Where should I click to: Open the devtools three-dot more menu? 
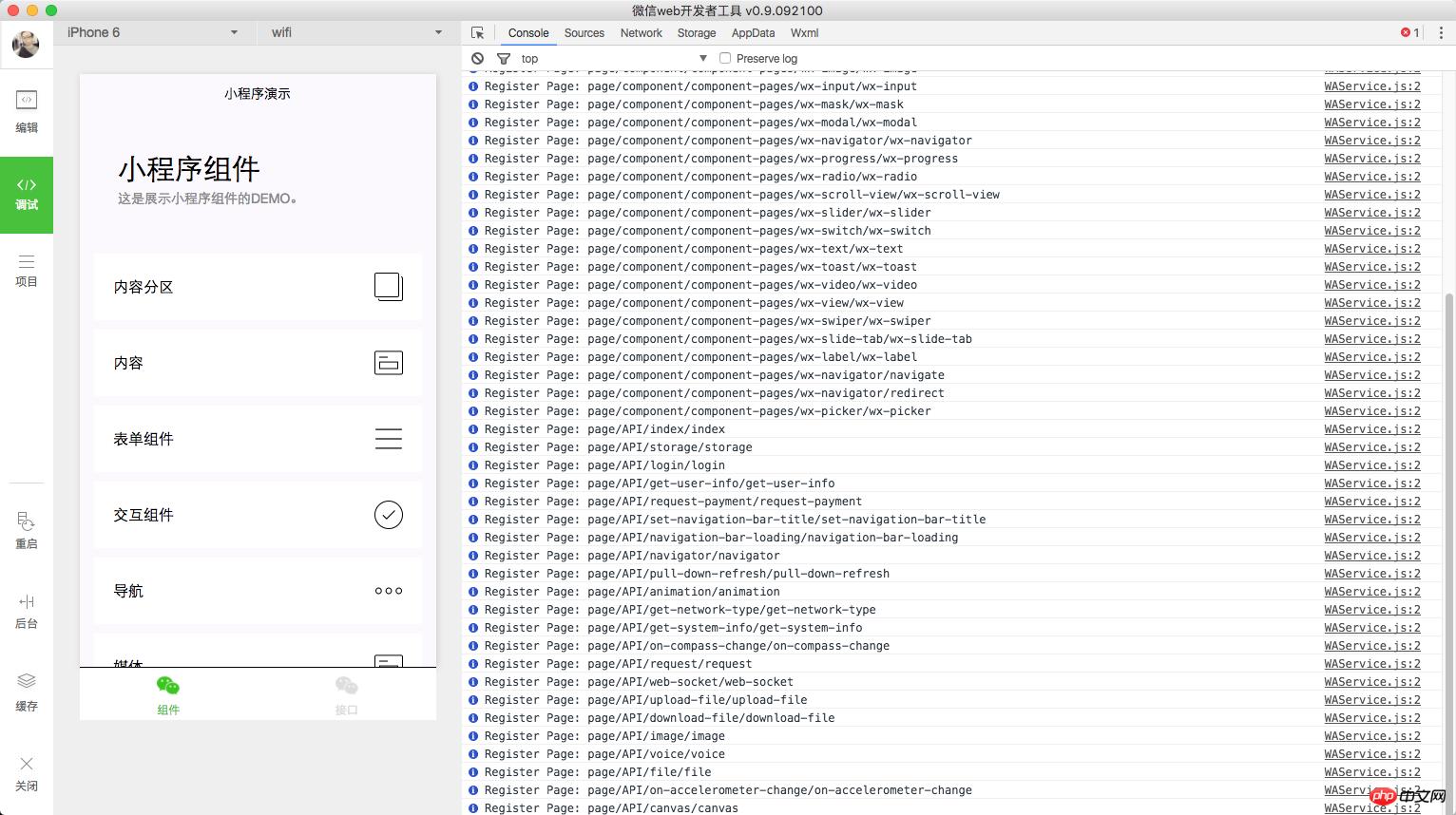point(1441,32)
